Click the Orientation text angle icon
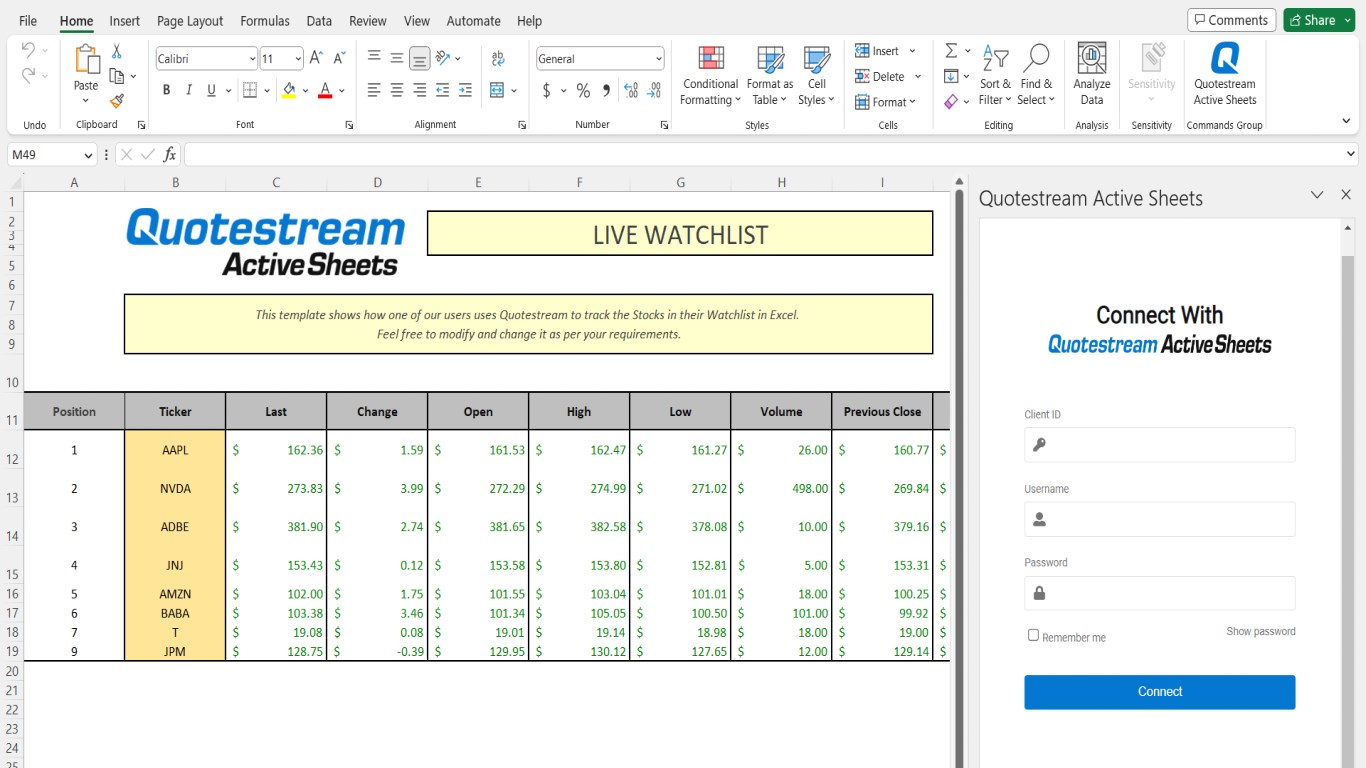This screenshot has height=768, width=1366. point(443,58)
